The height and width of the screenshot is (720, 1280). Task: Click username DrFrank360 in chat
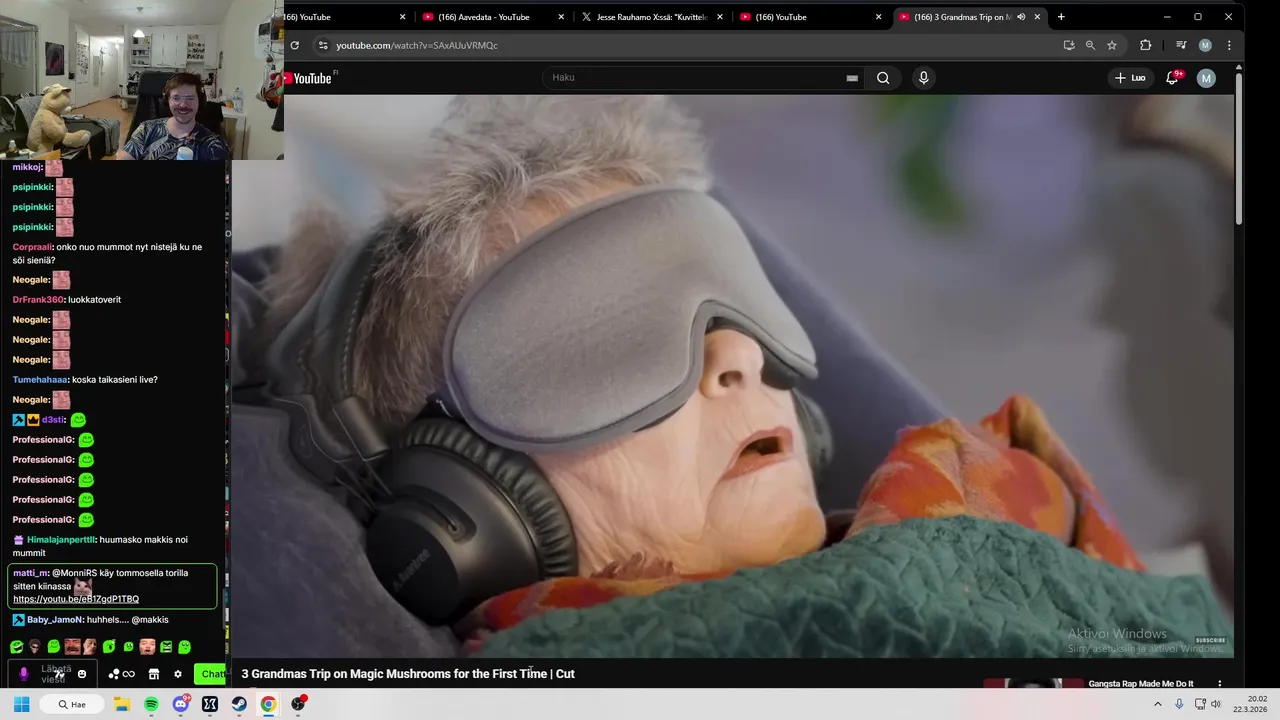tap(38, 300)
